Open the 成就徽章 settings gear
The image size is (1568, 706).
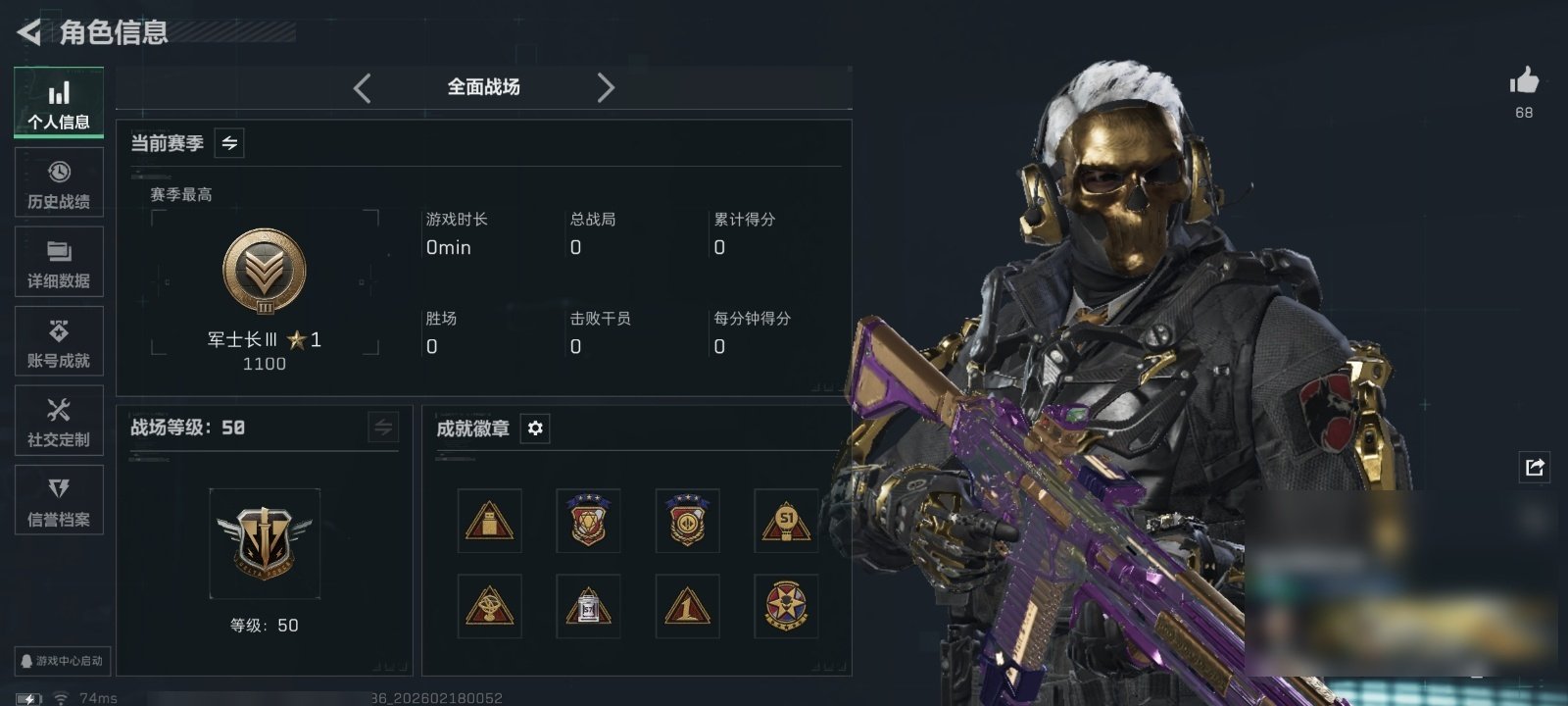[535, 429]
